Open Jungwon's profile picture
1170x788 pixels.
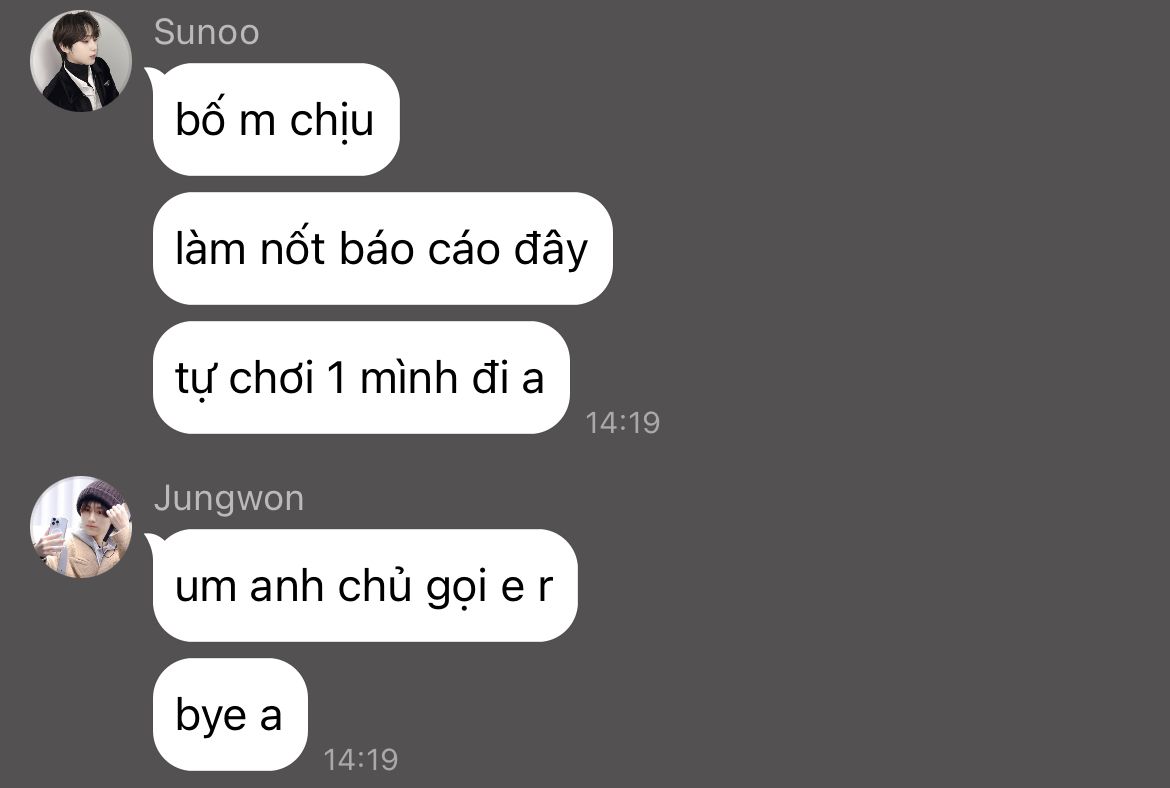point(81,527)
